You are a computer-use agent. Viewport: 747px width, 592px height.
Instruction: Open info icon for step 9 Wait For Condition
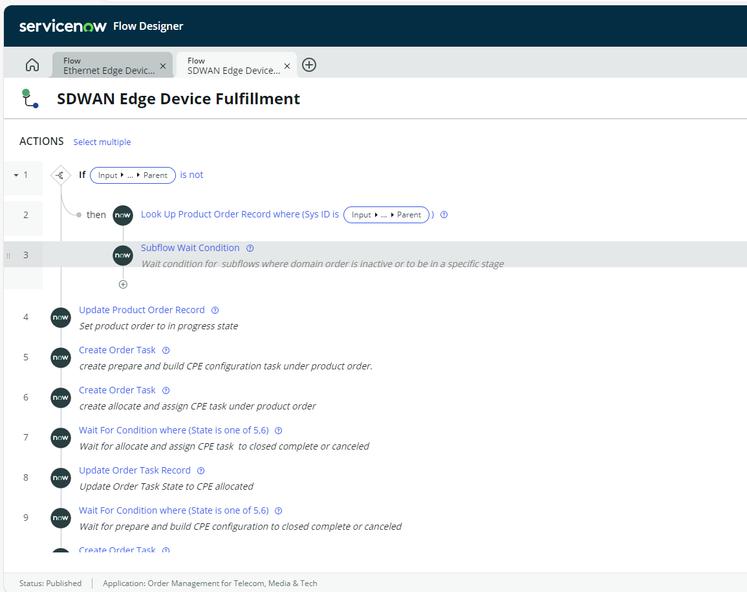click(279, 511)
